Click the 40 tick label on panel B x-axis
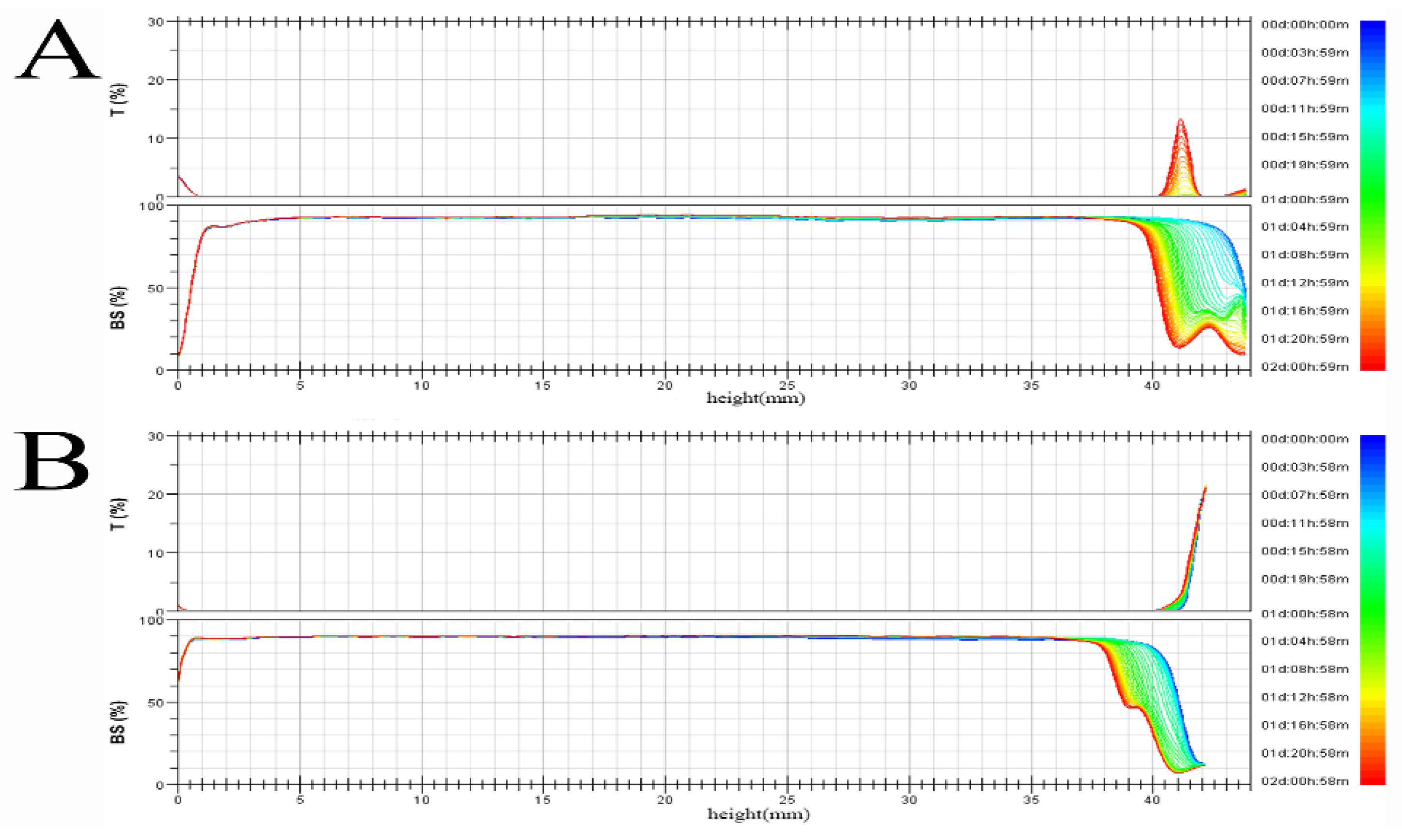 point(1153,800)
